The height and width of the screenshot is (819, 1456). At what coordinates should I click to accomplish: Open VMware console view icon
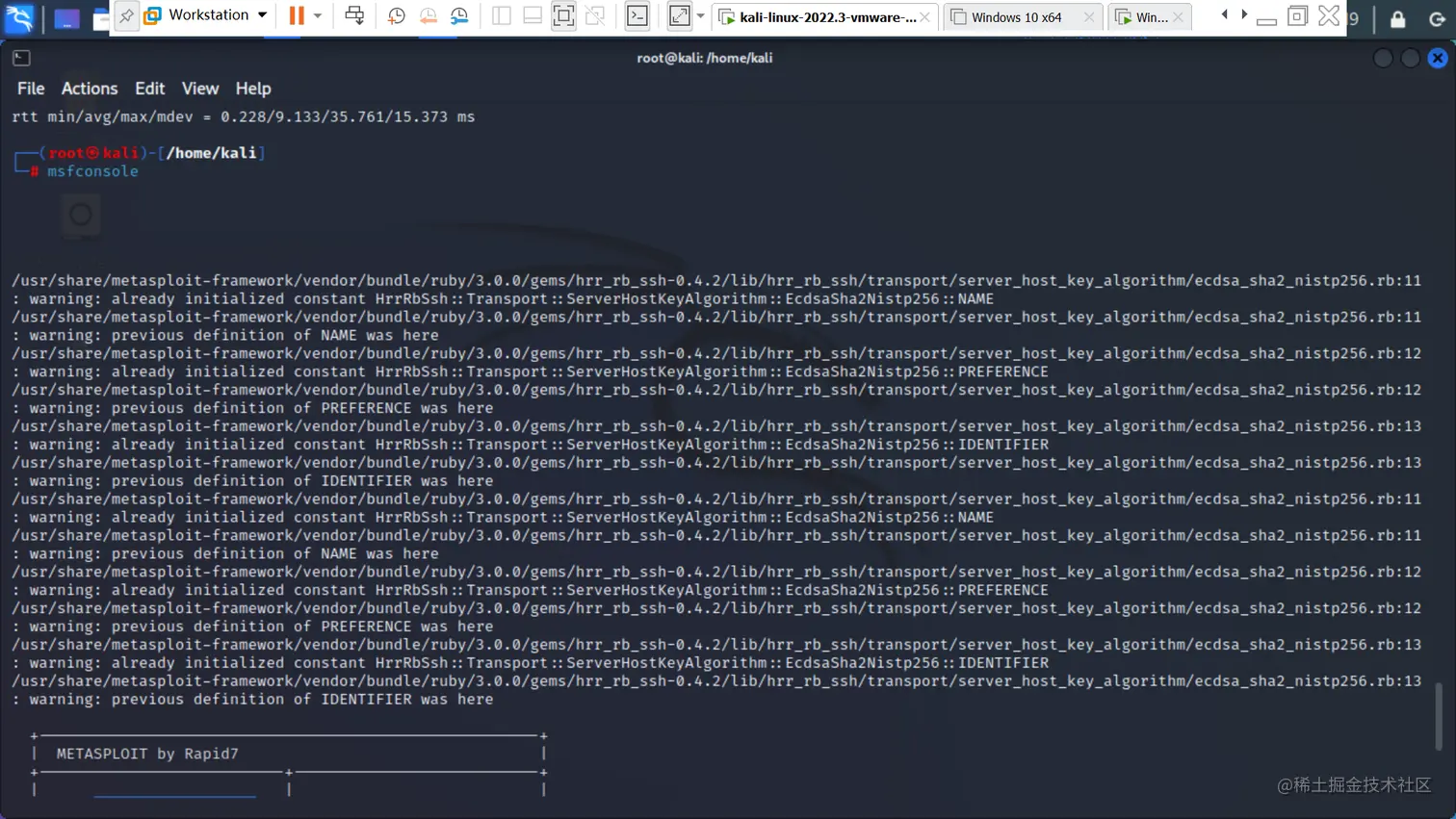click(637, 15)
